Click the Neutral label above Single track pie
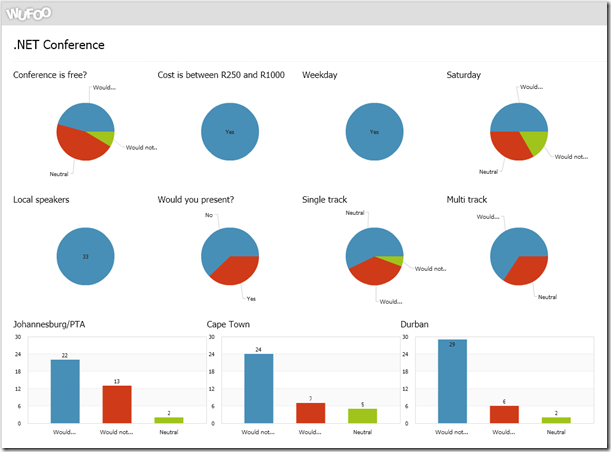 (355, 213)
